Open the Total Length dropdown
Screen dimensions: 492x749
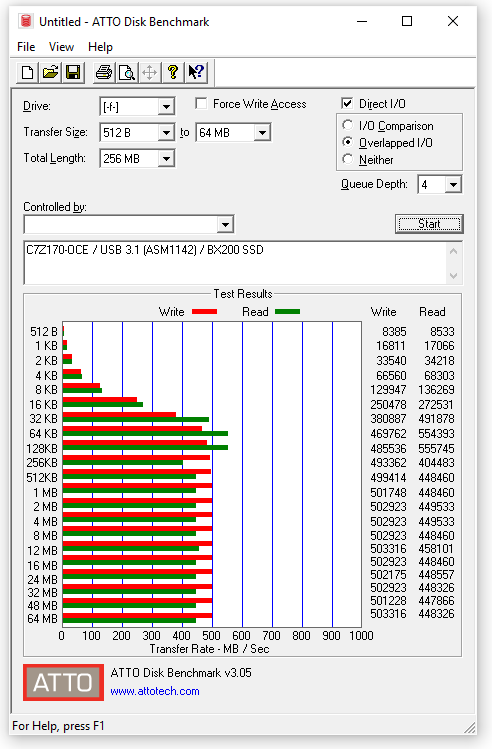166,159
